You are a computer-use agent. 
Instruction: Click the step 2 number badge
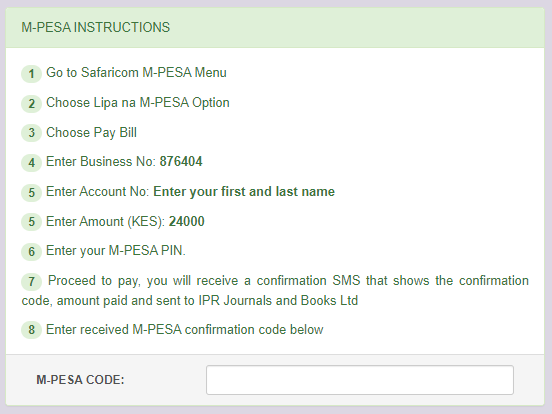[x=31, y=104]
